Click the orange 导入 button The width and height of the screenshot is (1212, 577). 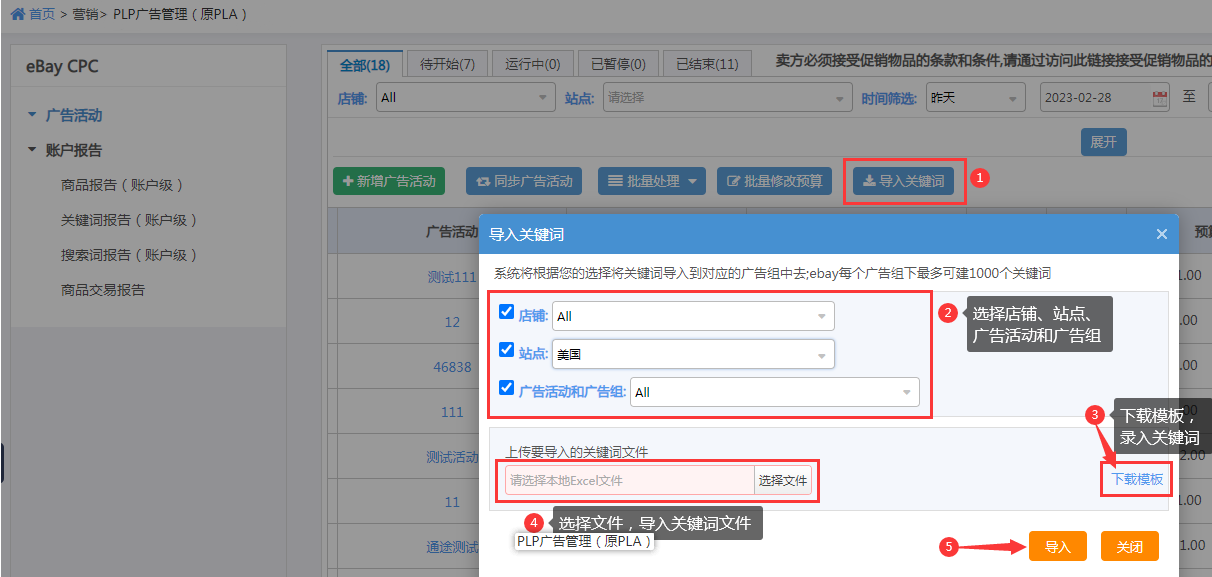pos(1058,547)
